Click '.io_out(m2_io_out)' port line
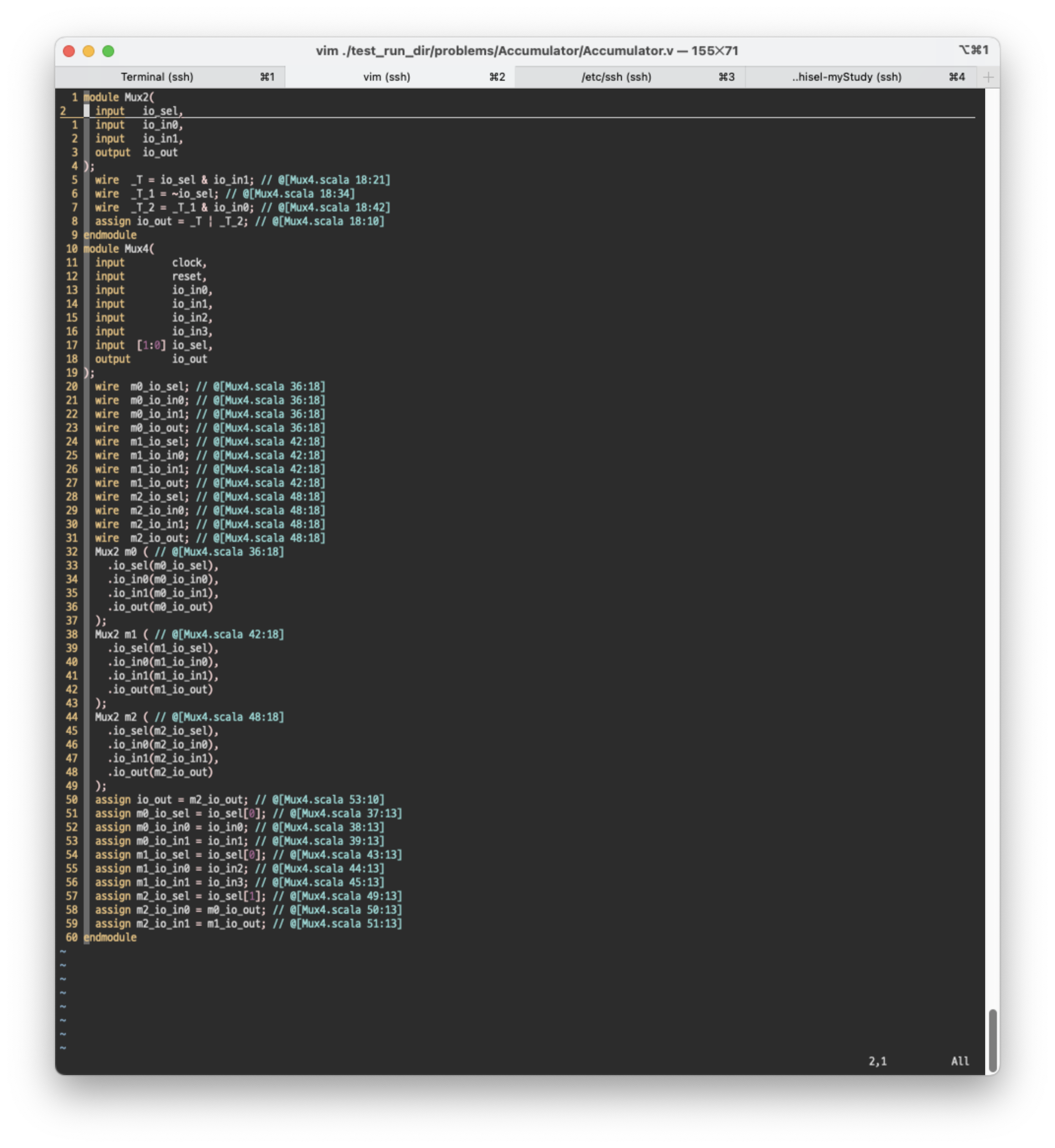The width and height of the screenshot is (1055, 1148). pos(160,772)
